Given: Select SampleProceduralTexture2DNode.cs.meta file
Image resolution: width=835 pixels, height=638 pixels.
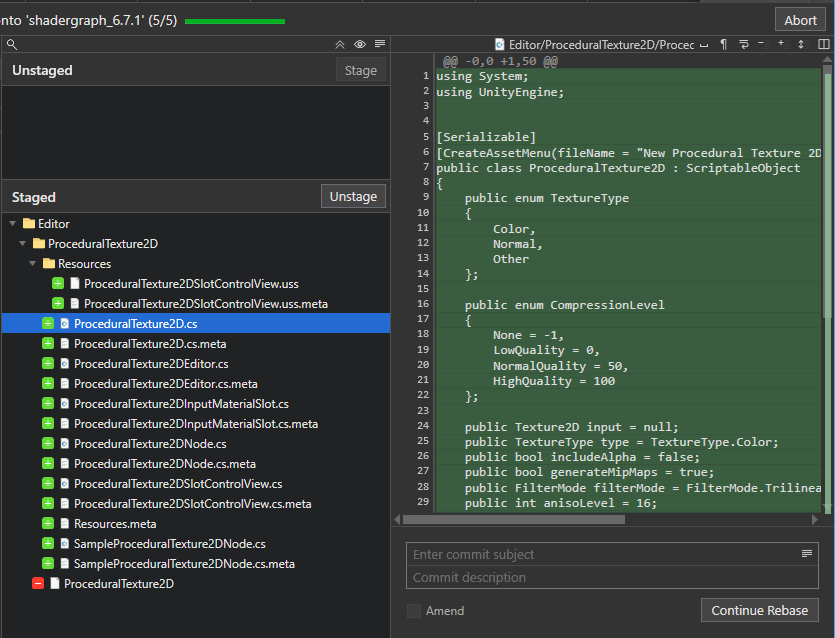Looking at the screenshot, I should coord(196,563).
